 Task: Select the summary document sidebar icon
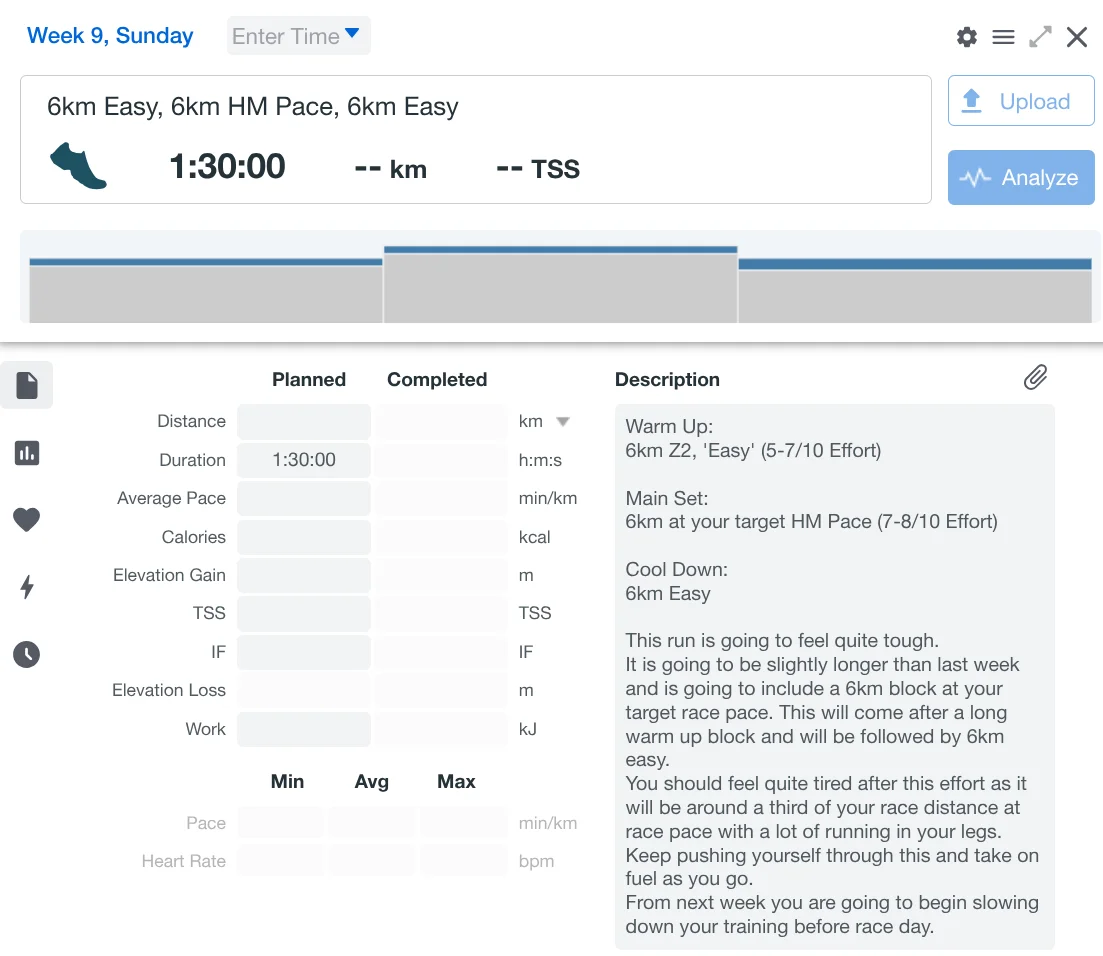(27, 385)
